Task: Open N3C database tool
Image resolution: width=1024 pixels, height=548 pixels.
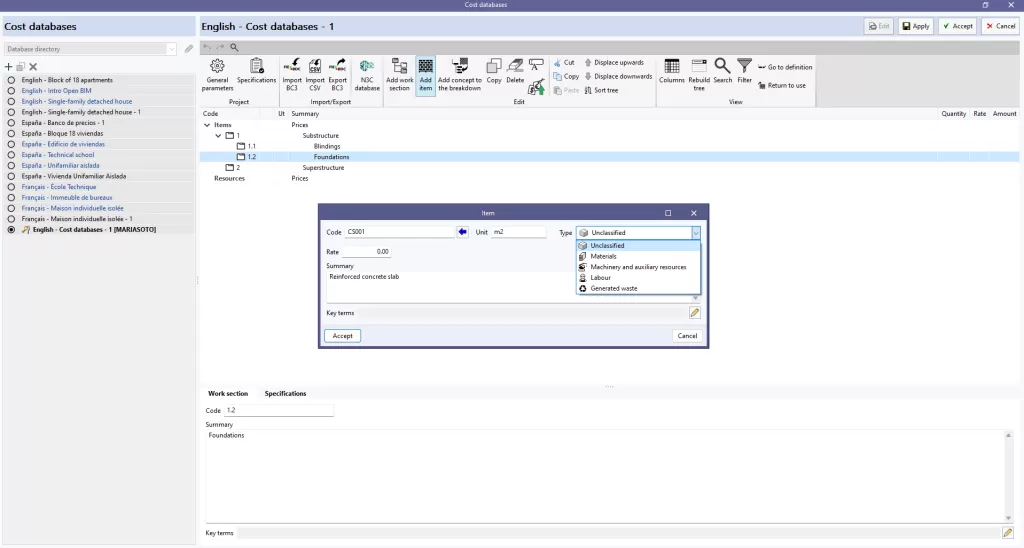Action: (x=367, y=74)
